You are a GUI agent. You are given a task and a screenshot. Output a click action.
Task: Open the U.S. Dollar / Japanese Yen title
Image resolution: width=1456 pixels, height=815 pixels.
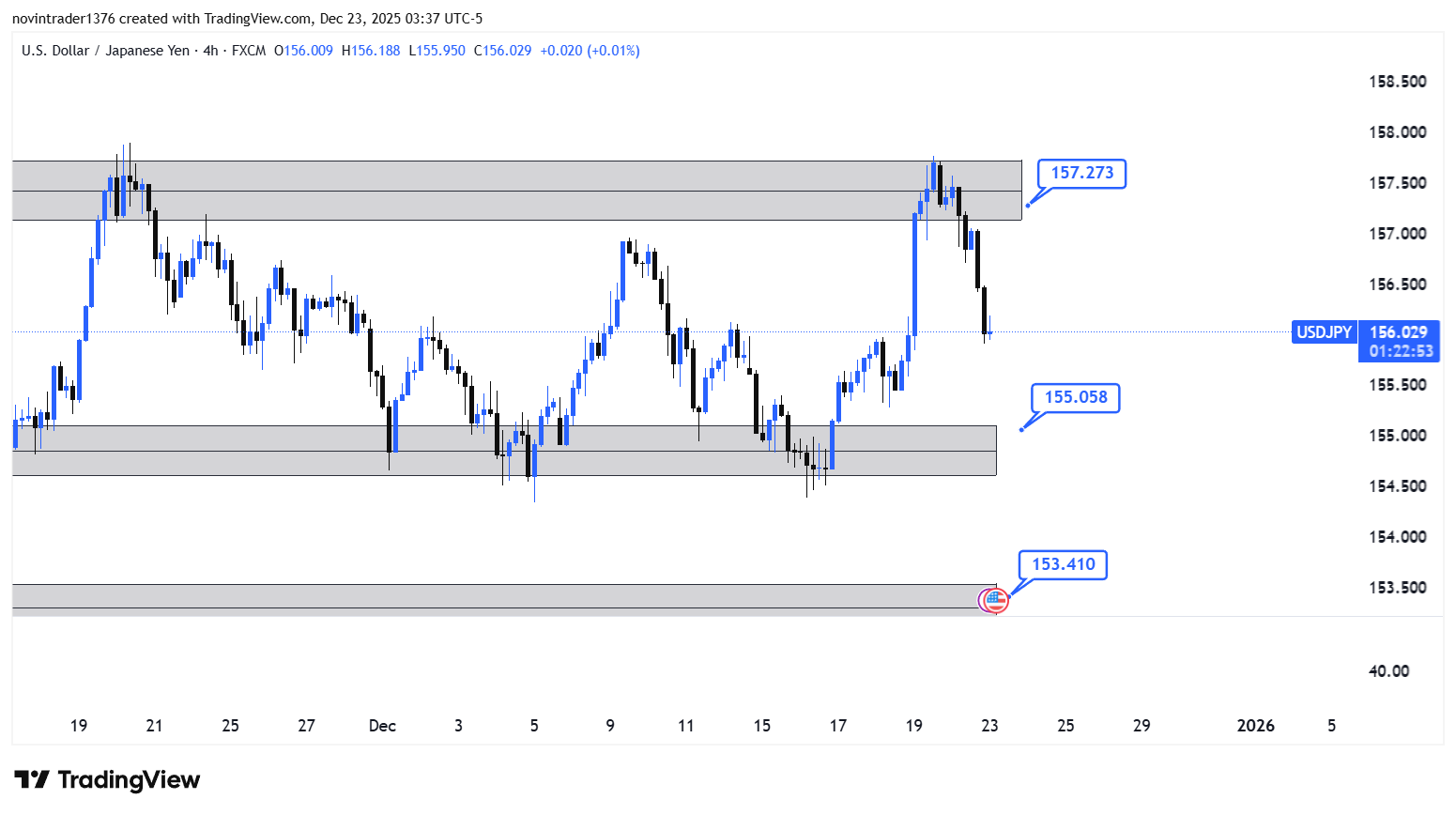(105, 51)
